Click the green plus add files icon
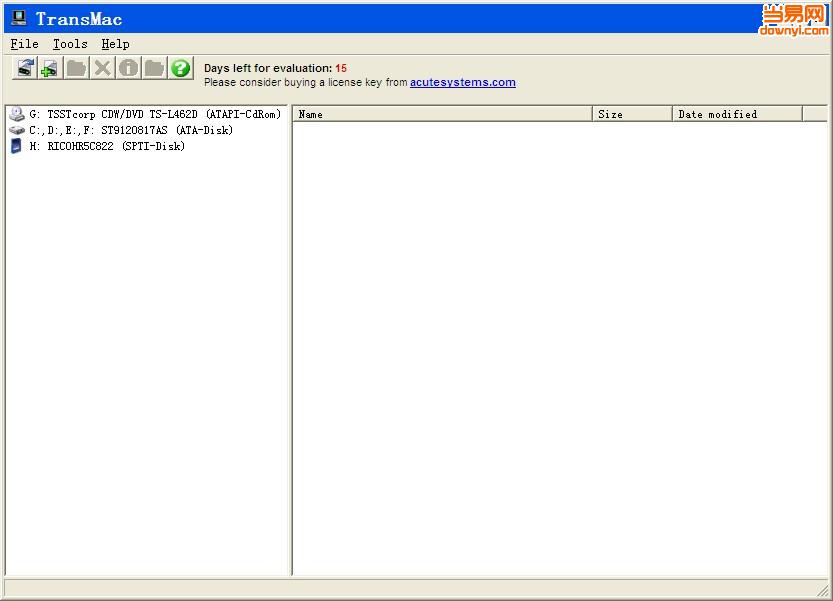The image size is (833, 601). point(50,68)
